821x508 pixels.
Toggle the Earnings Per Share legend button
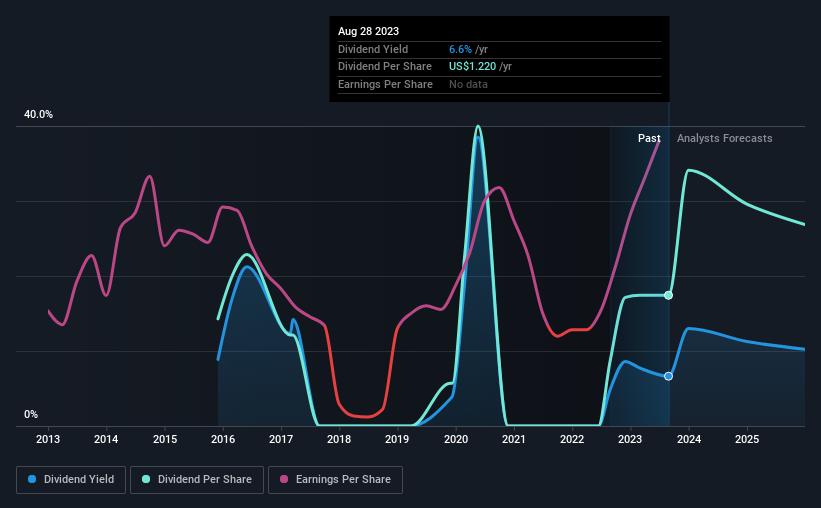coord(335,480)
